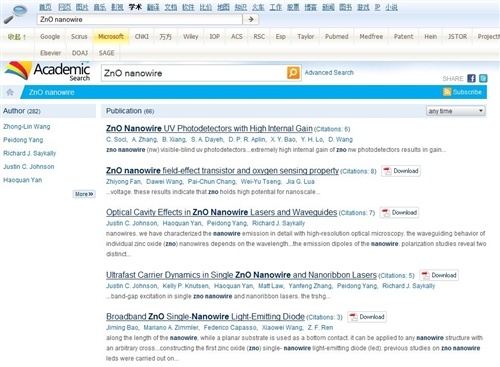The width and height of the screenshot is (500, 367).
Task: Select the CNKI source tab
Action: coord(142,37)
